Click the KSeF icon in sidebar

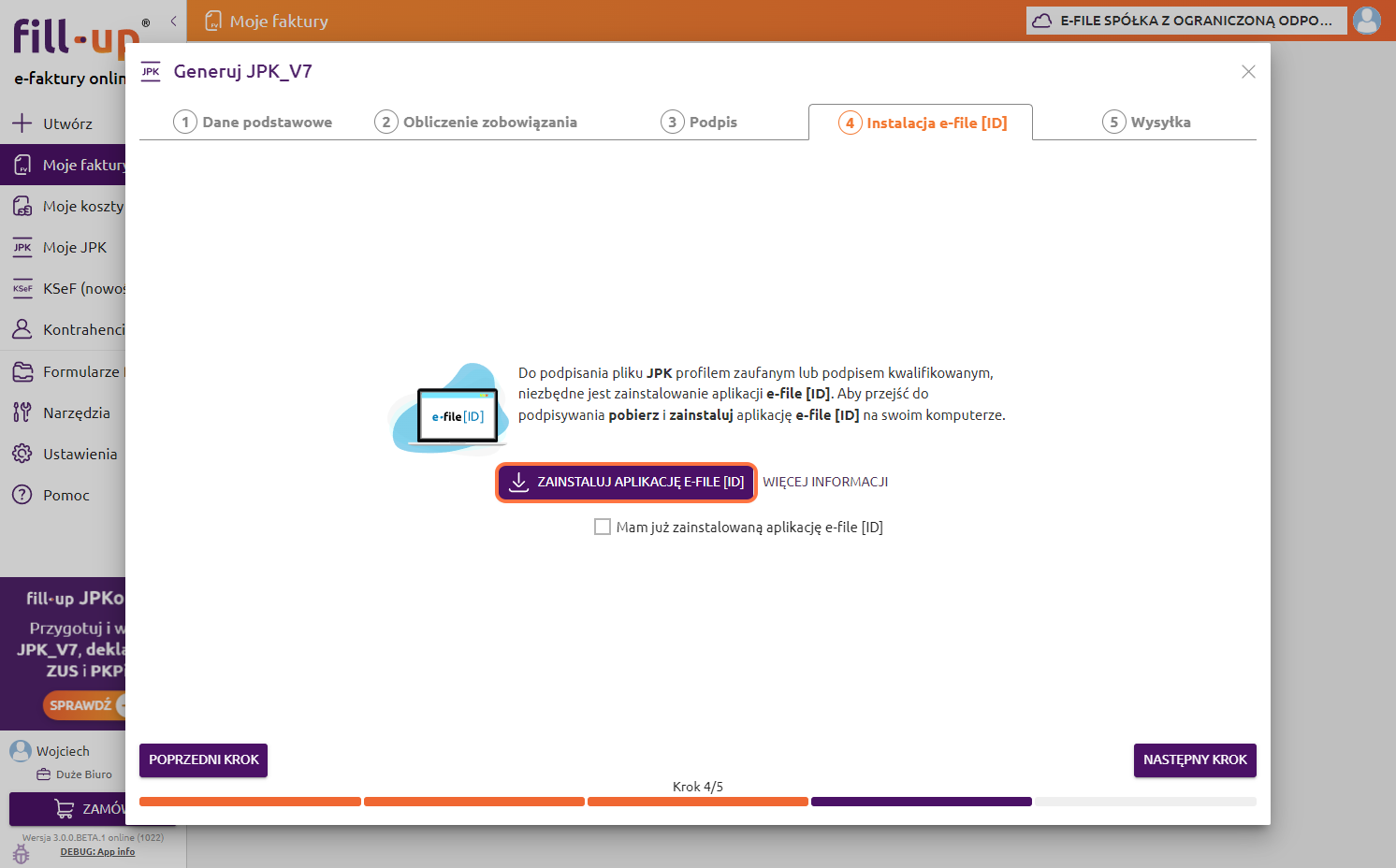pyautogui.click(x=22, y=288)
